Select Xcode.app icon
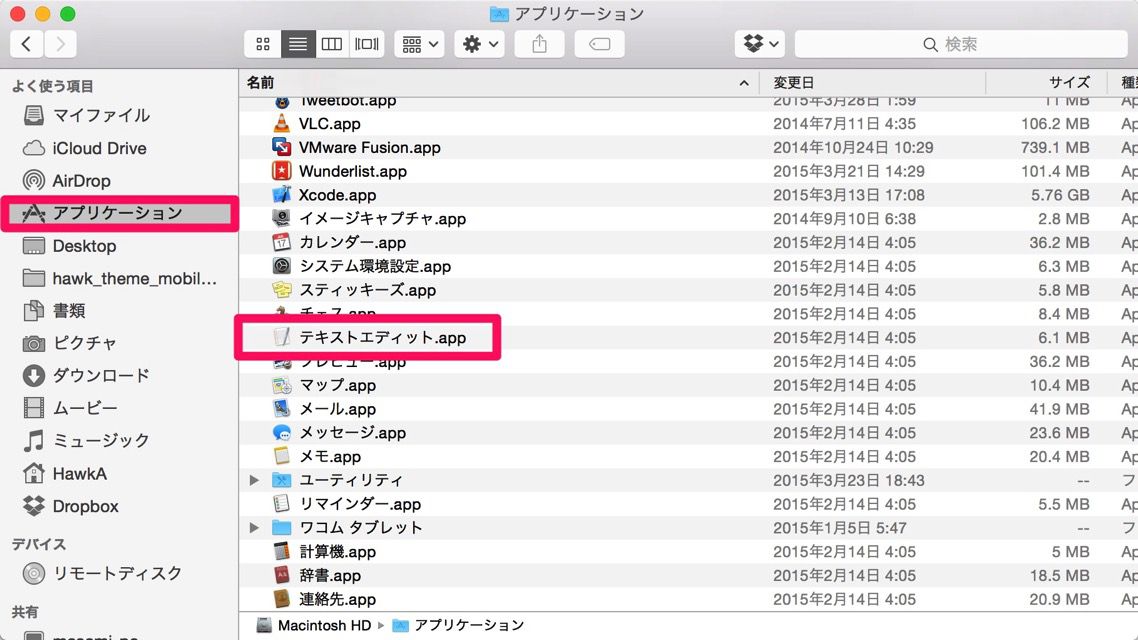This screenshot has height=640, width=1138. 282,194
